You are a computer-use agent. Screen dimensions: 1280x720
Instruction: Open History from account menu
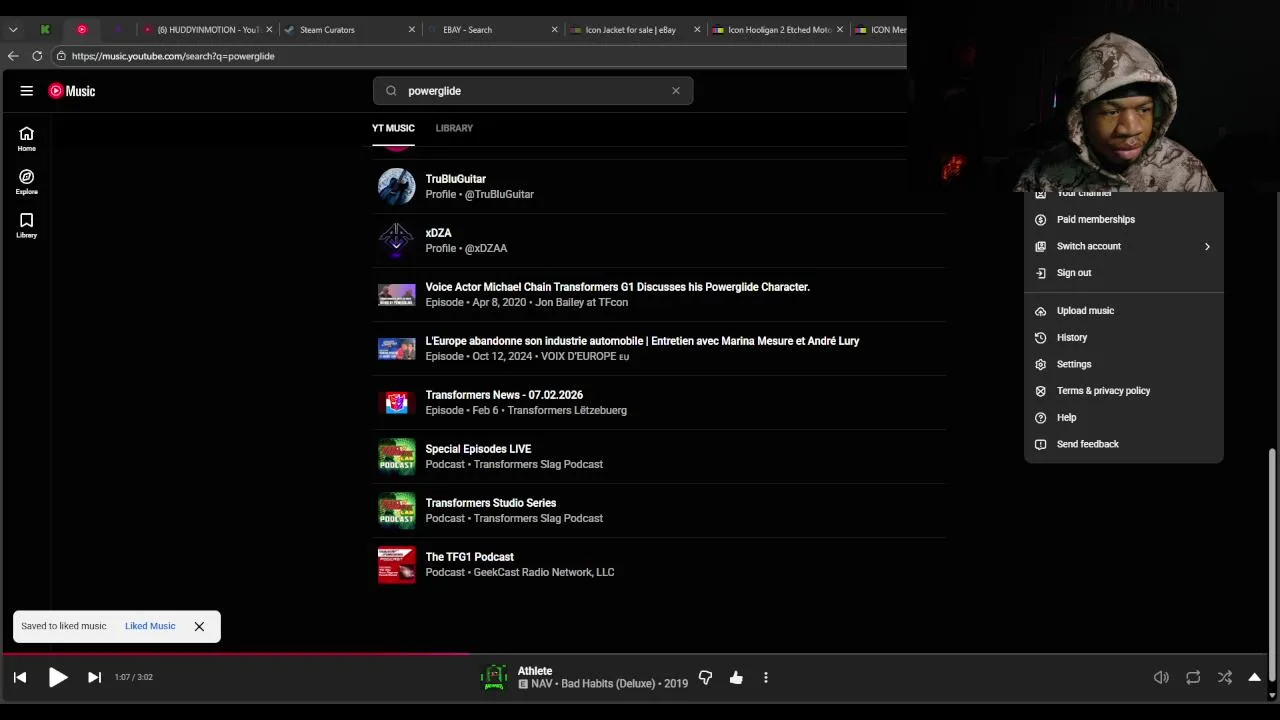pos(1123,338)
